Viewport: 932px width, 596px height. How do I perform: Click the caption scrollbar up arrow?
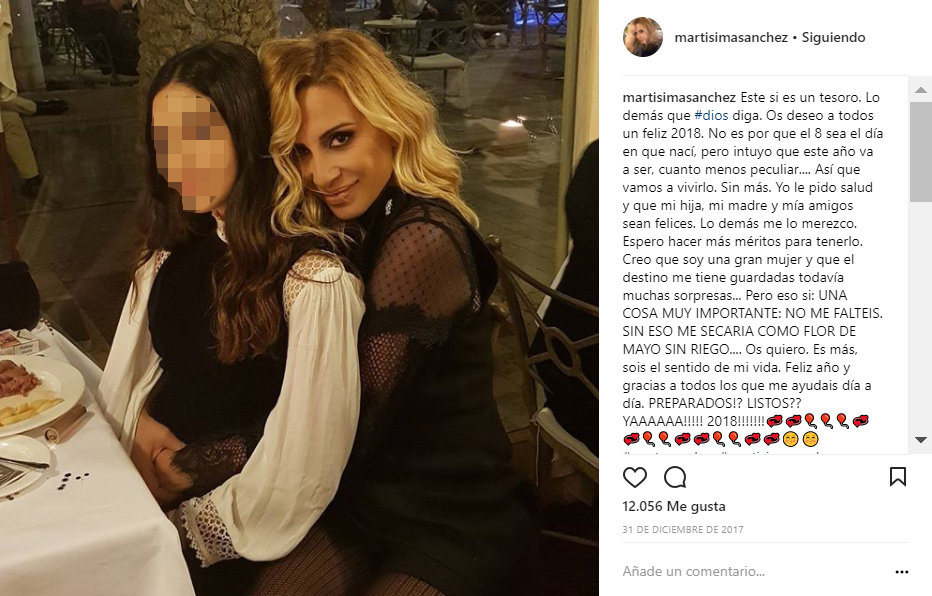click(x=920, y=90)
